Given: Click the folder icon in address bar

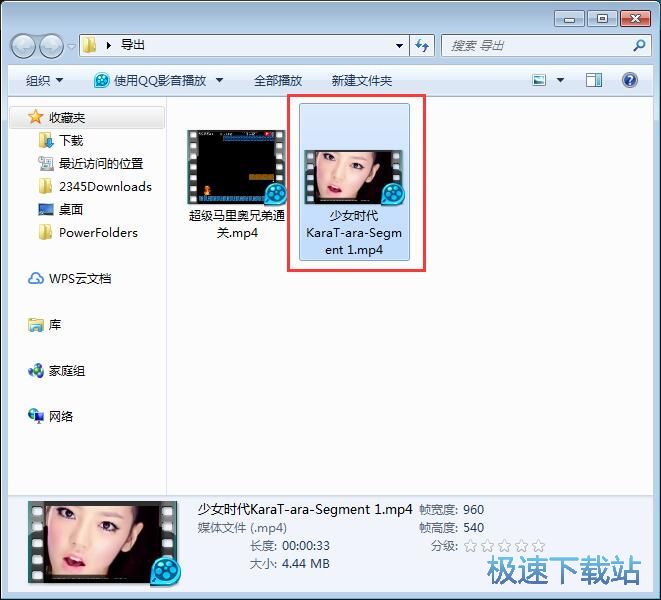Looking at the screenshot, I should pos(89,45).
